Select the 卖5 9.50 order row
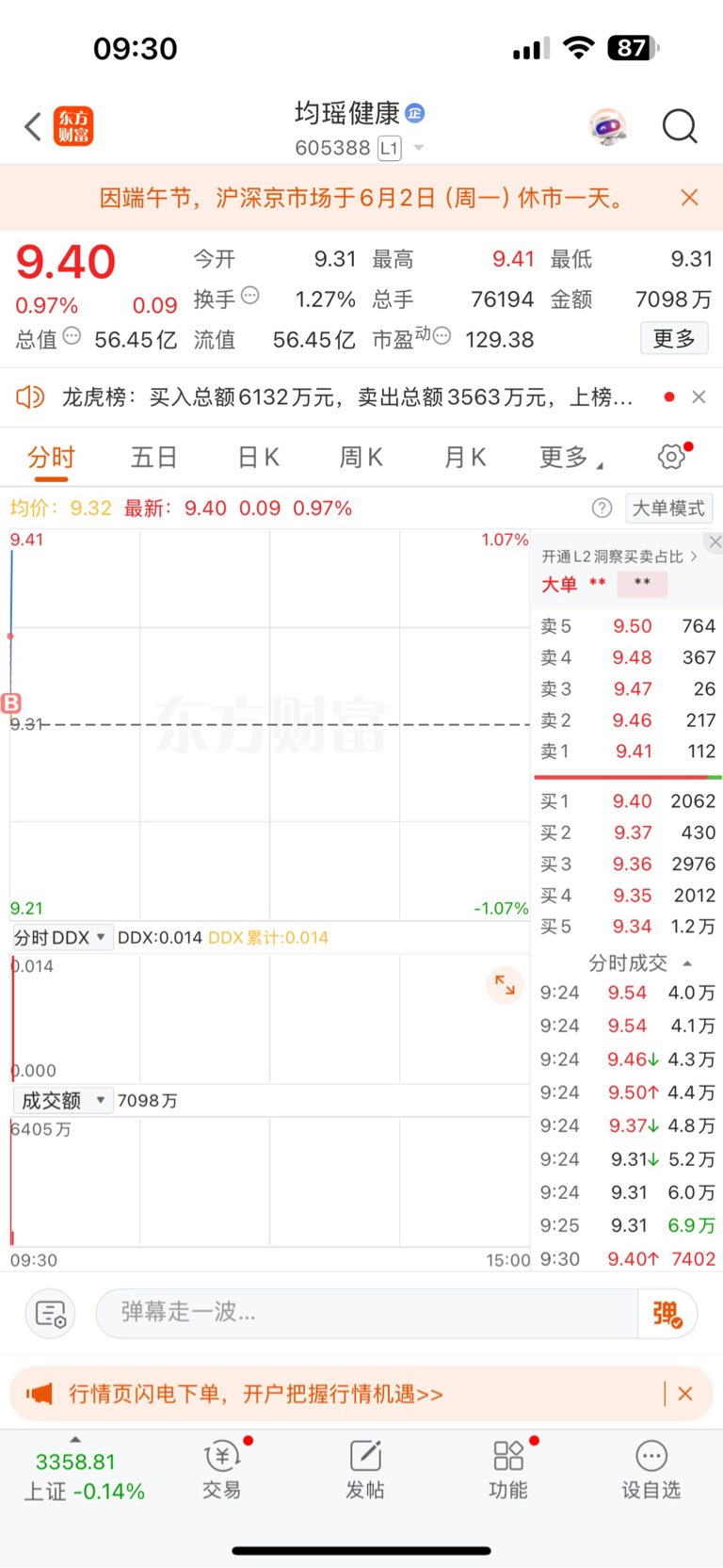The image size is (723, 1568). [x=628, y=626]
